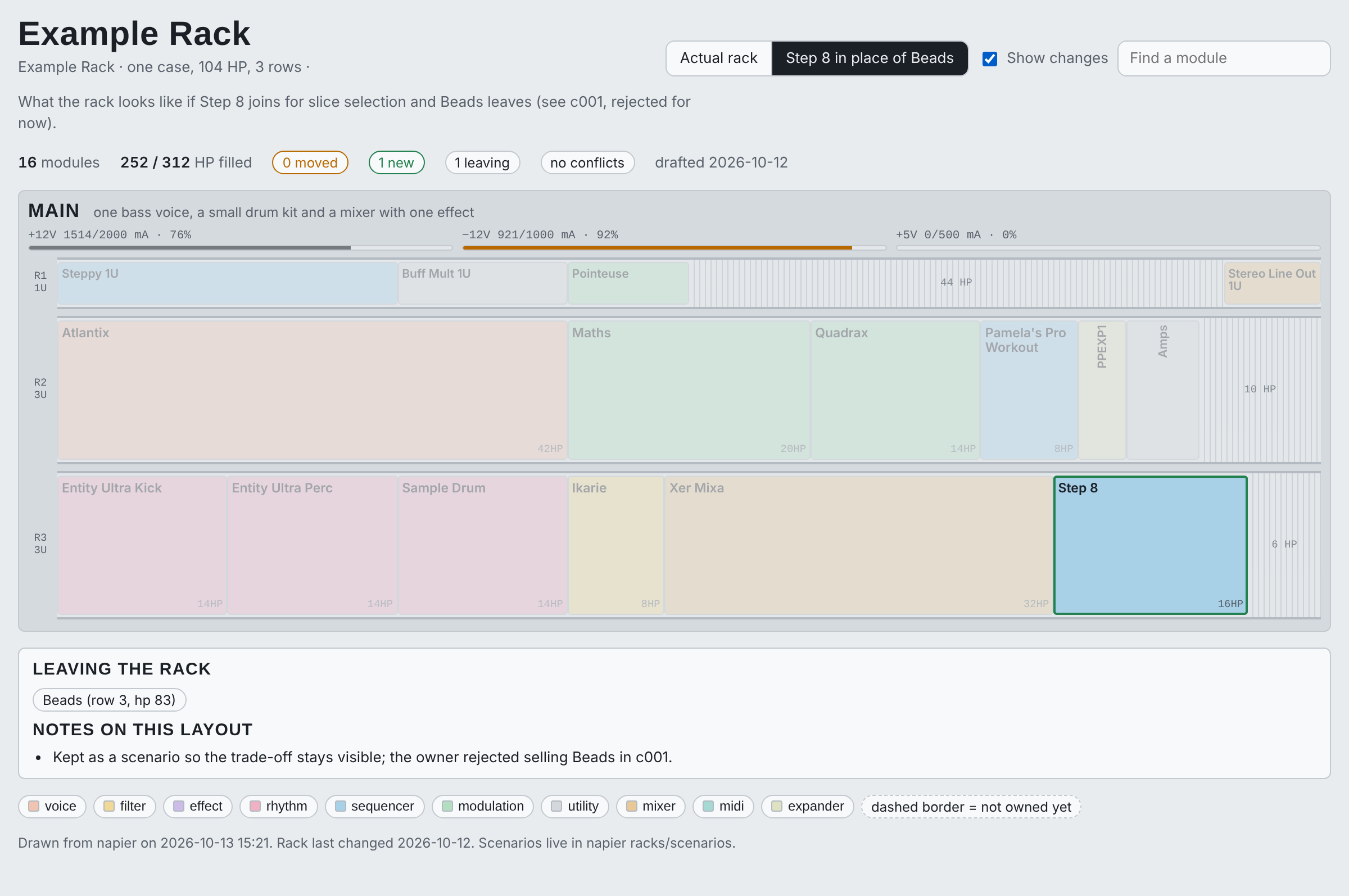The width and height of the screenshot is (1349, 896).
Task: Select the Xer Mixa module
Action: [859, 545]
